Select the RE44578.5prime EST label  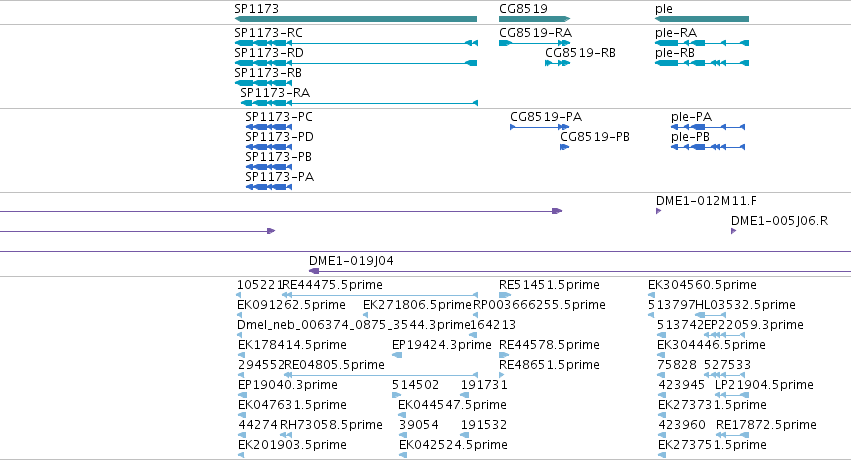pos(549,345)
